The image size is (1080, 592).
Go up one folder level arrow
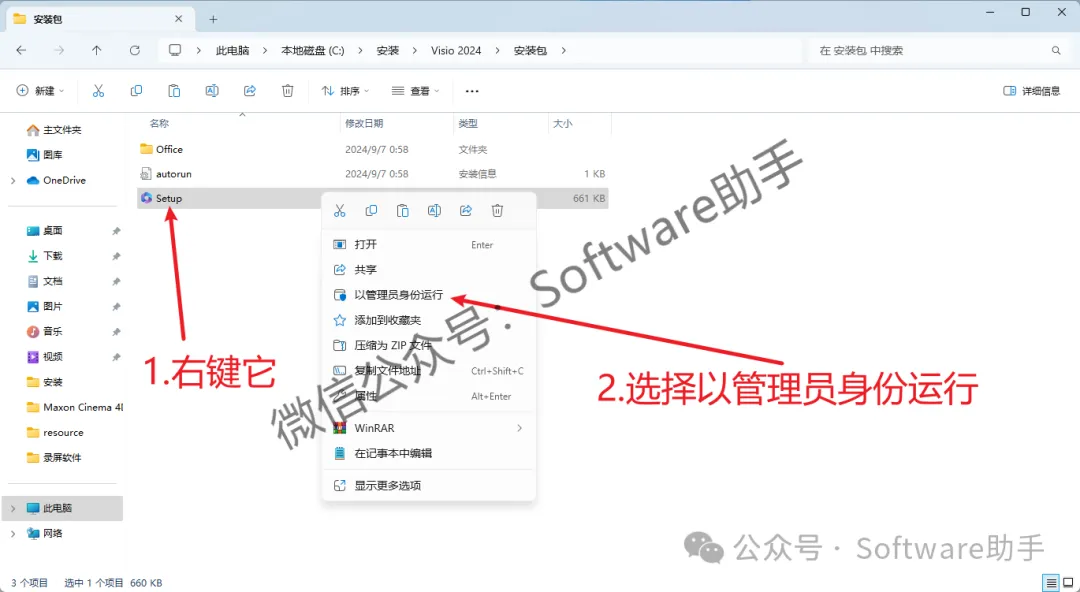pyautogui.click(x=96, y=50)
